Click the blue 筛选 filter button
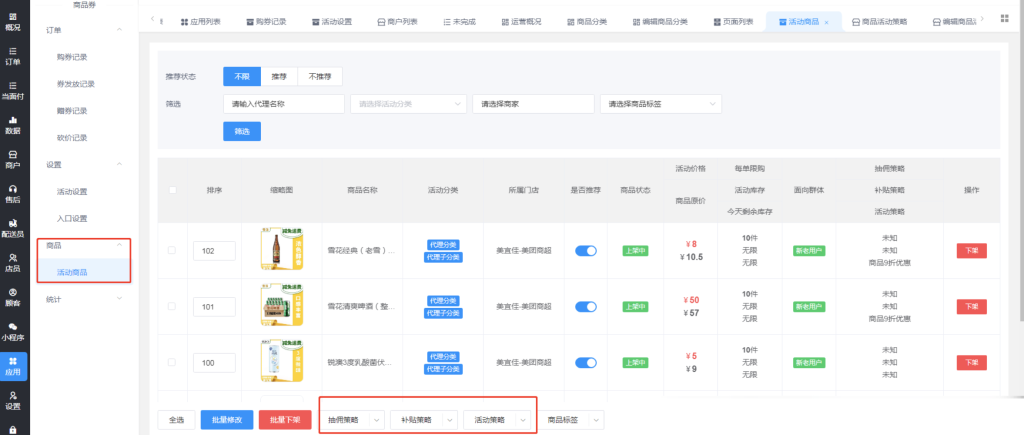The width and height of the screenshot is (1024, 435). (241, 131)
